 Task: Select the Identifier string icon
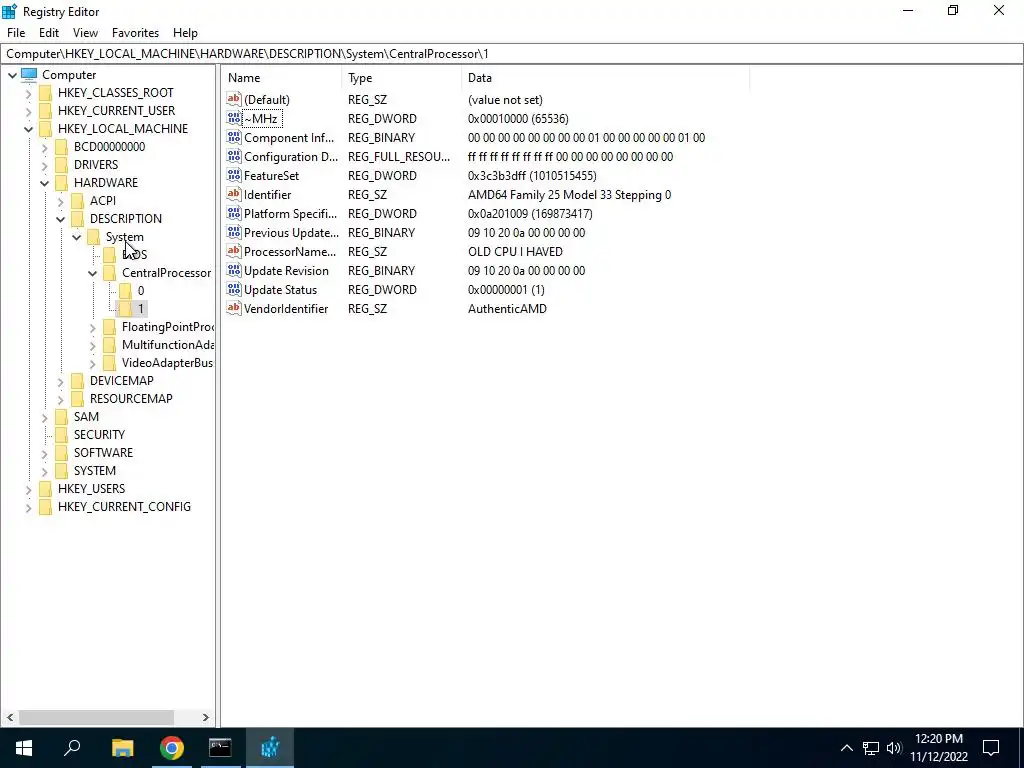[234, 194]
